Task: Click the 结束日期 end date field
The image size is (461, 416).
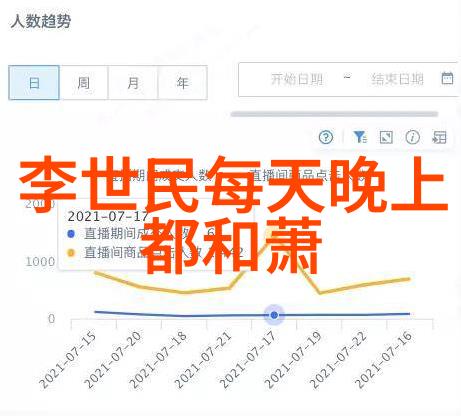Action: coord(397,79)
